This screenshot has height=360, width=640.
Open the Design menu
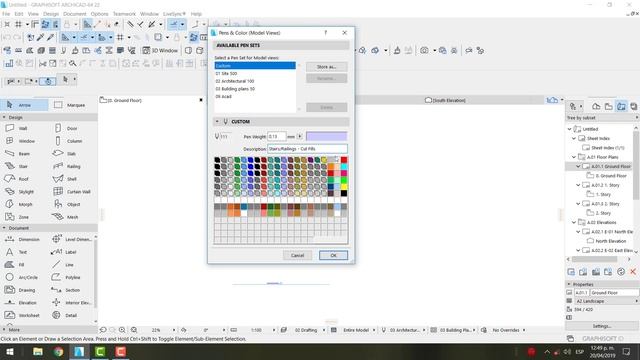pos(51,14)
